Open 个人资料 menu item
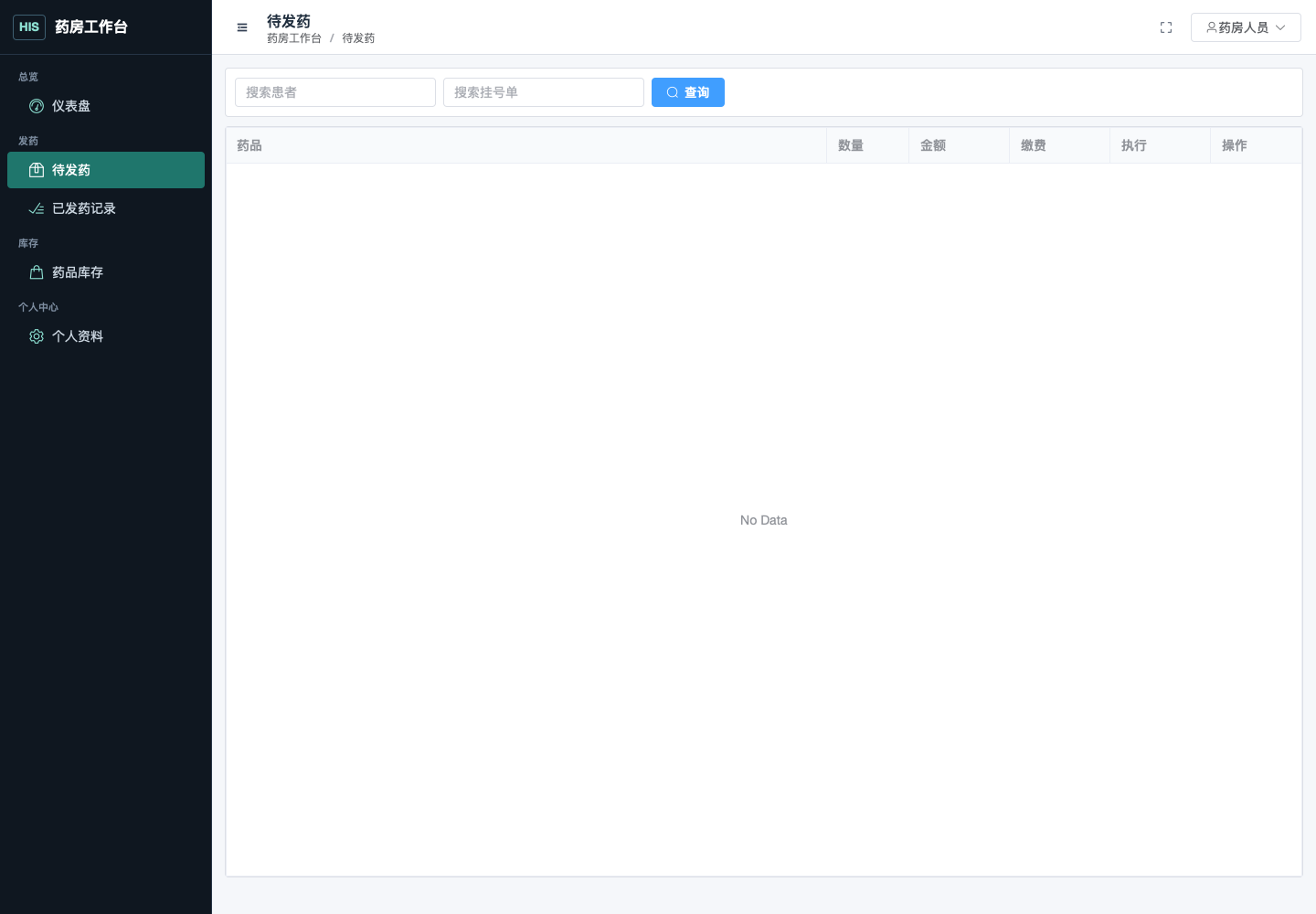 tap(106, 336)
